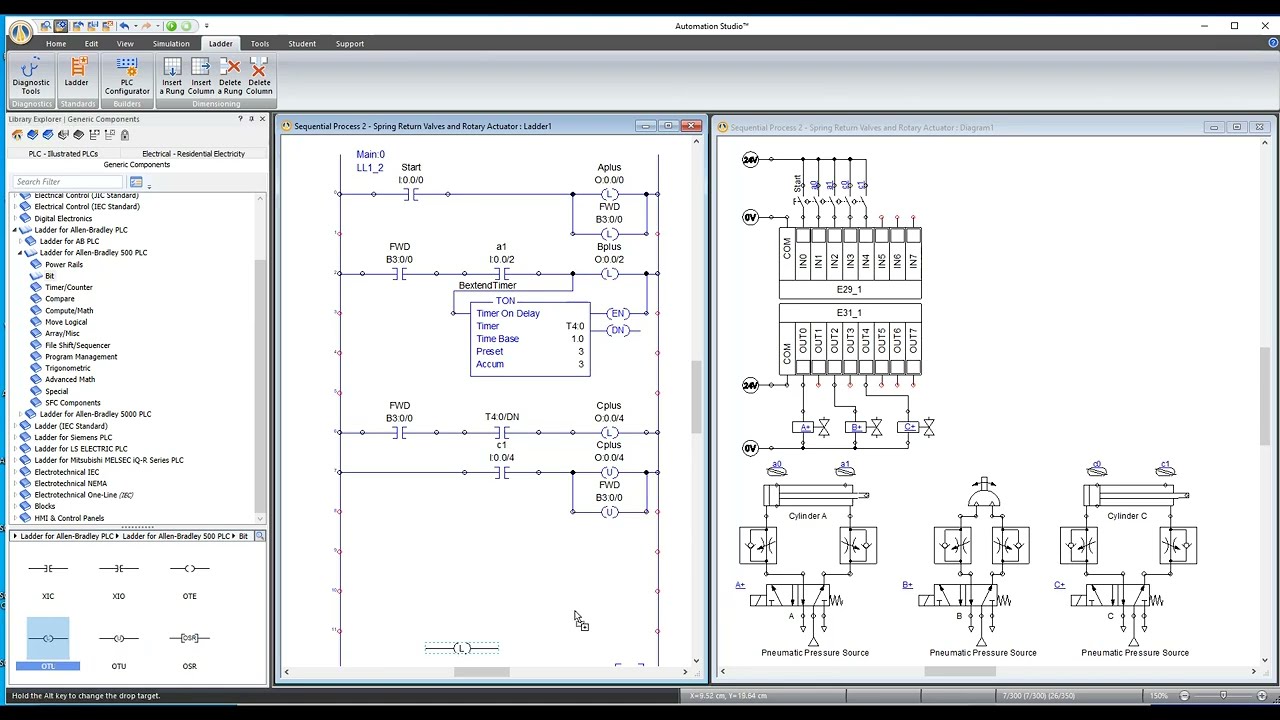Expand Ladder (IEC Standard) node
The height and width of the screenshot is (720, 1280).
(x=15, y=426)
